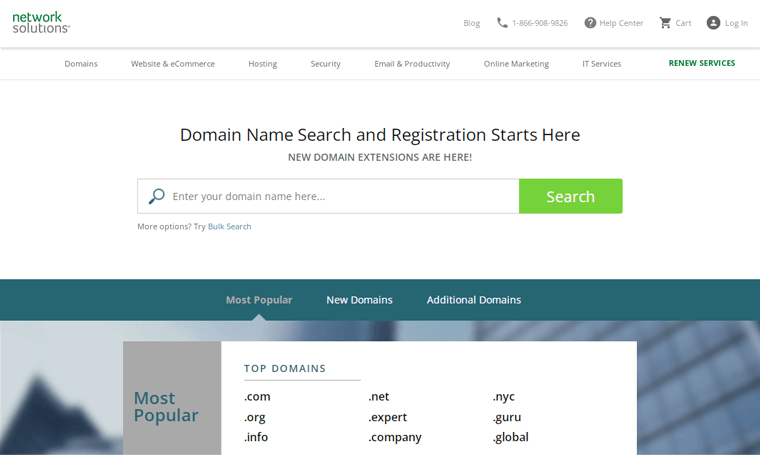Click the .com domain
The height and width of the screenshot is (455, 760).
click(x=257, y=396)
